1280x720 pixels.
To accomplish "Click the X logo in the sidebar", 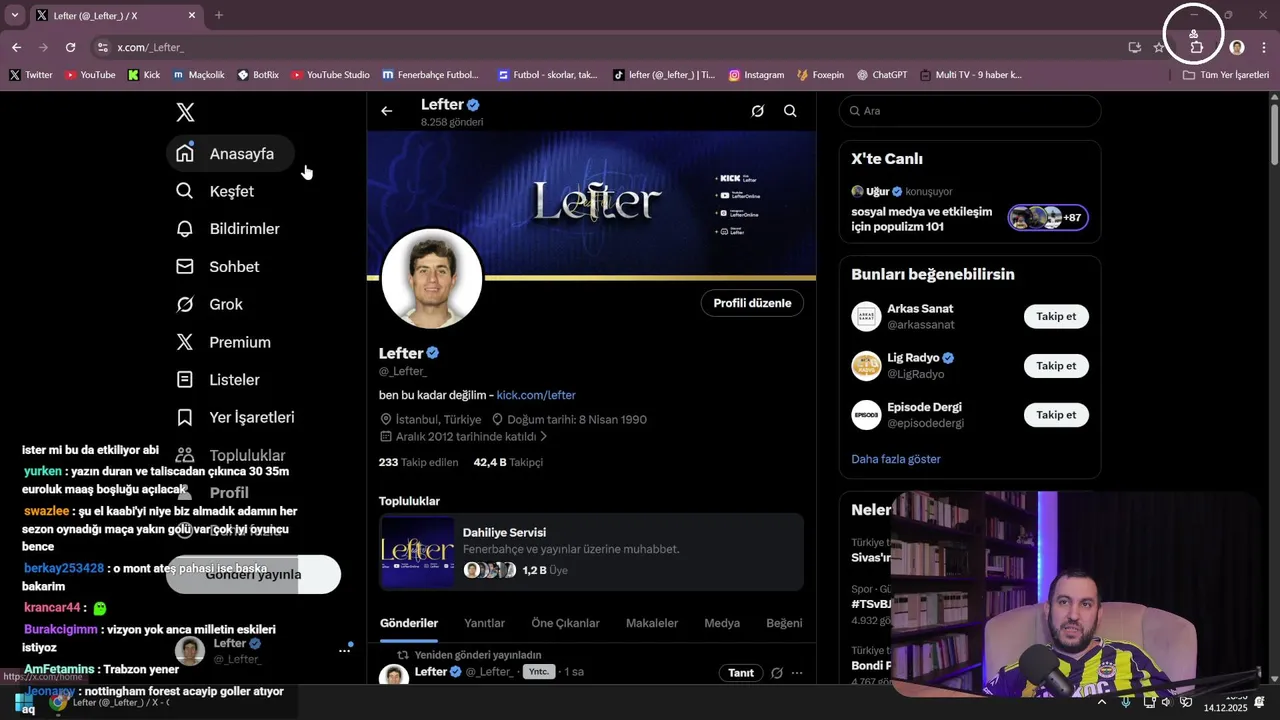I will point(185,112).
